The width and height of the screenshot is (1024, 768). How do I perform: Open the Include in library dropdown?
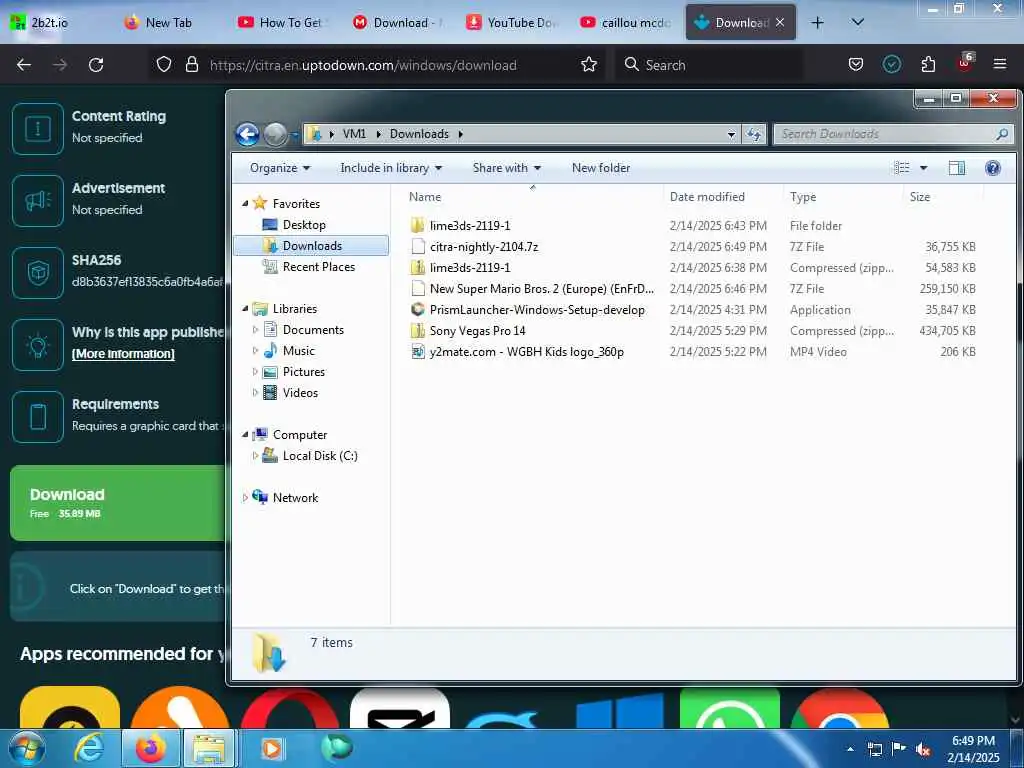click(x=391, y=168)
